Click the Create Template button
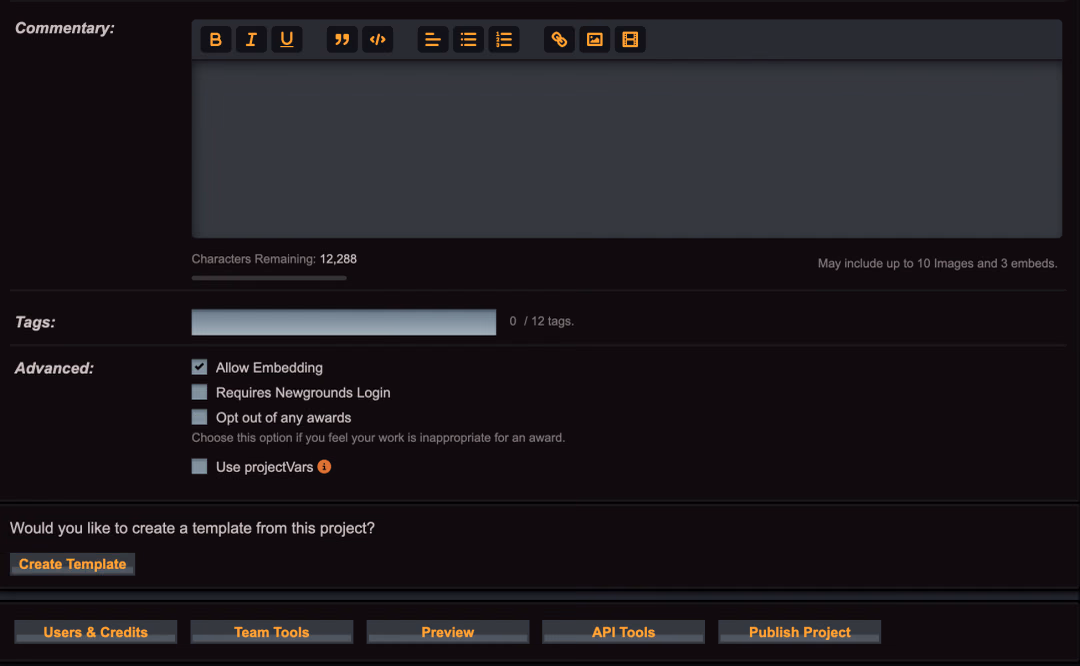Viewport: 1080px width, 666px height. [x=72, y=564]
